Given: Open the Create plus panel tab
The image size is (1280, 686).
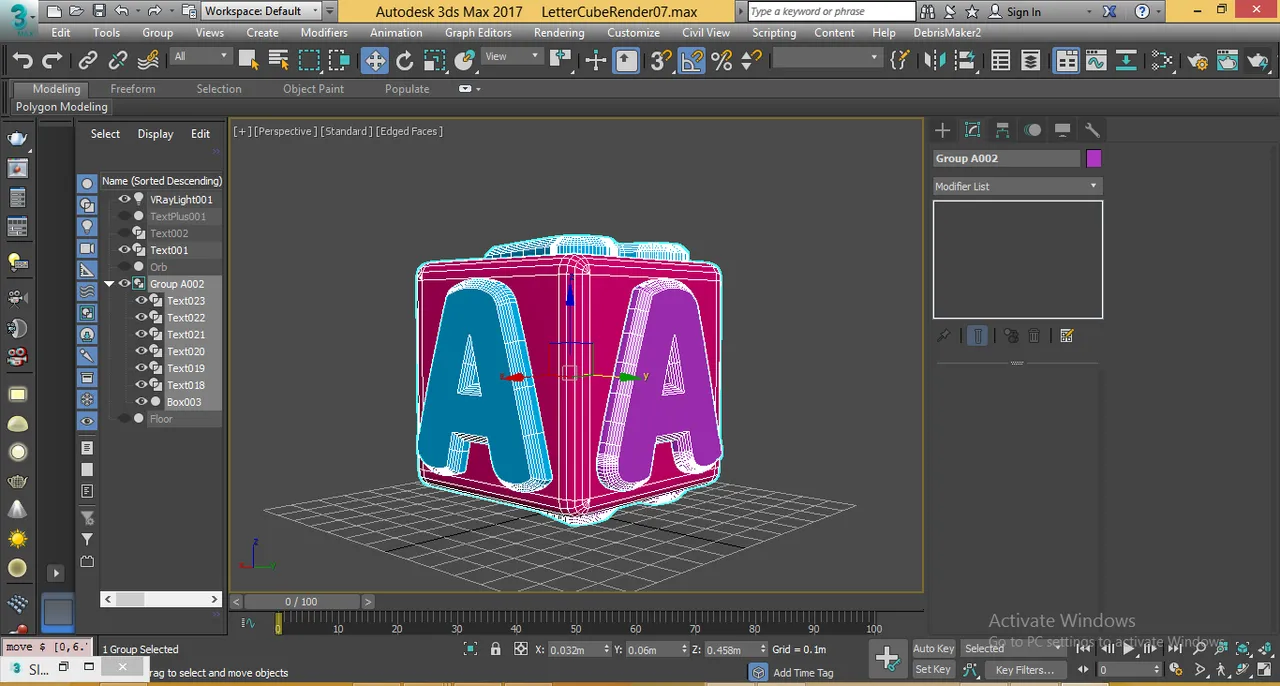Looking at the screenshot, I should [x=942, y=130].
